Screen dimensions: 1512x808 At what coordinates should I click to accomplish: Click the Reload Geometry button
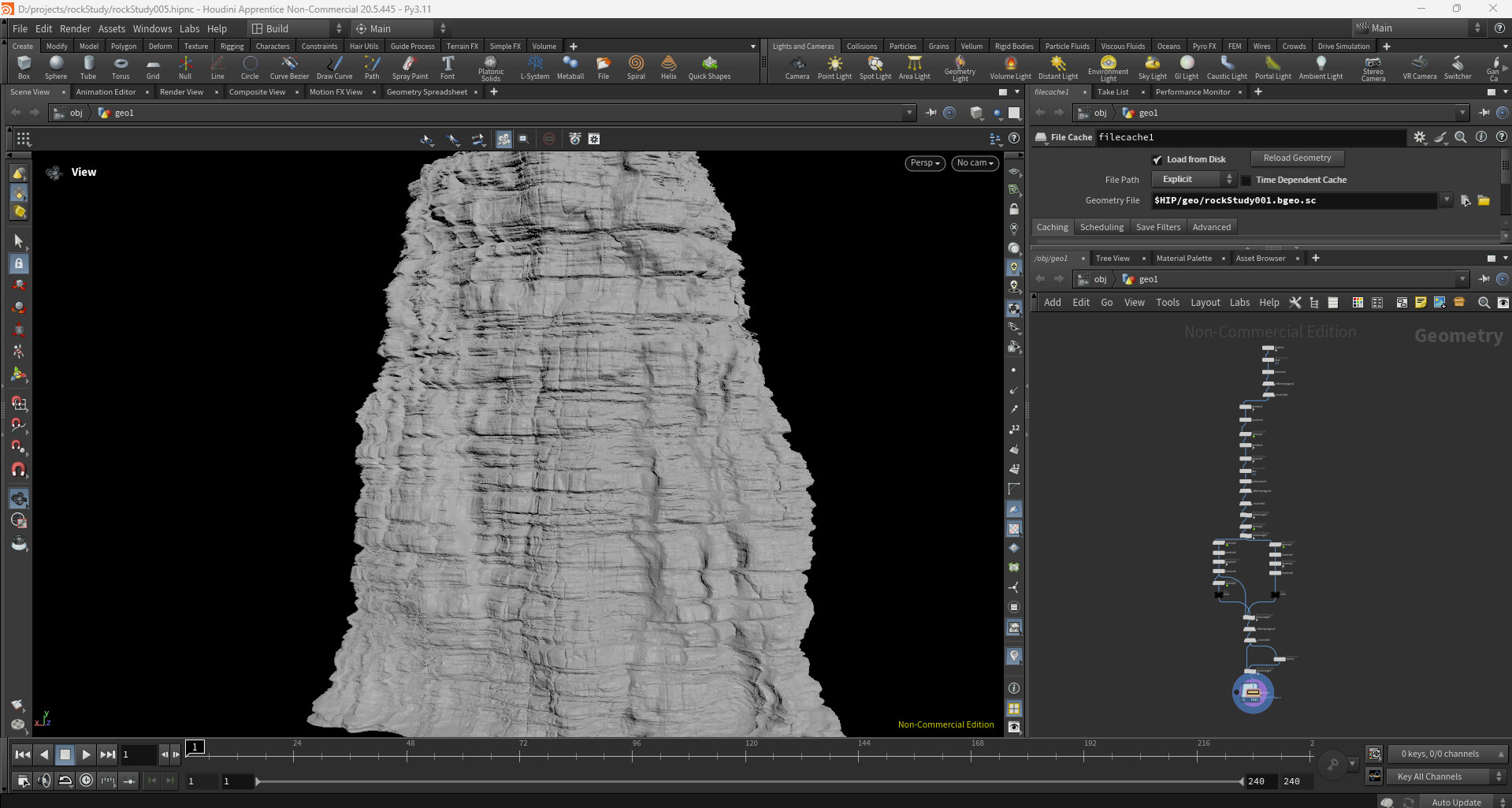coord(1297,158)
